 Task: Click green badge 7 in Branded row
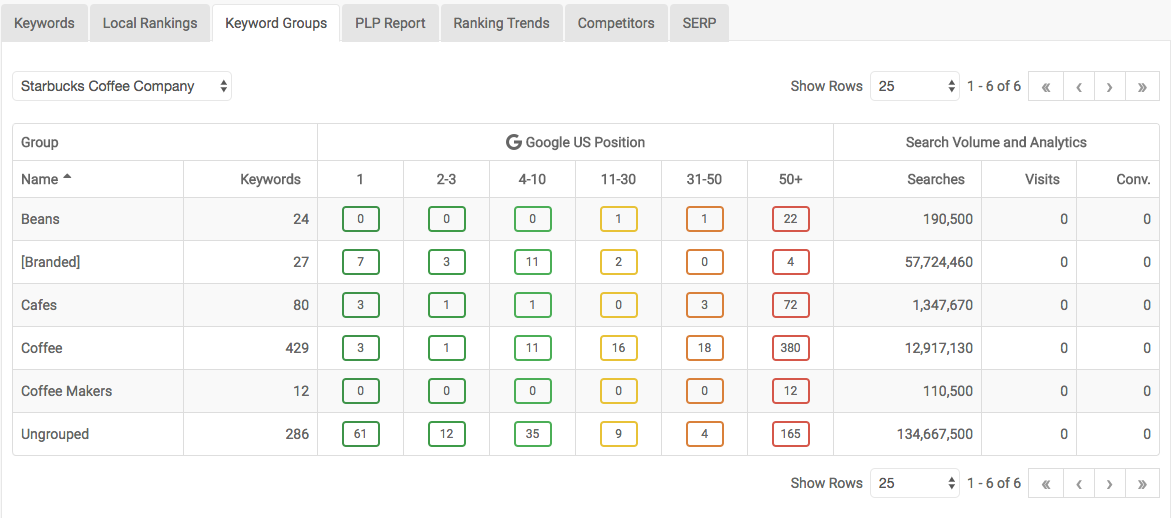pyautogui.click(x=361, y=263)
